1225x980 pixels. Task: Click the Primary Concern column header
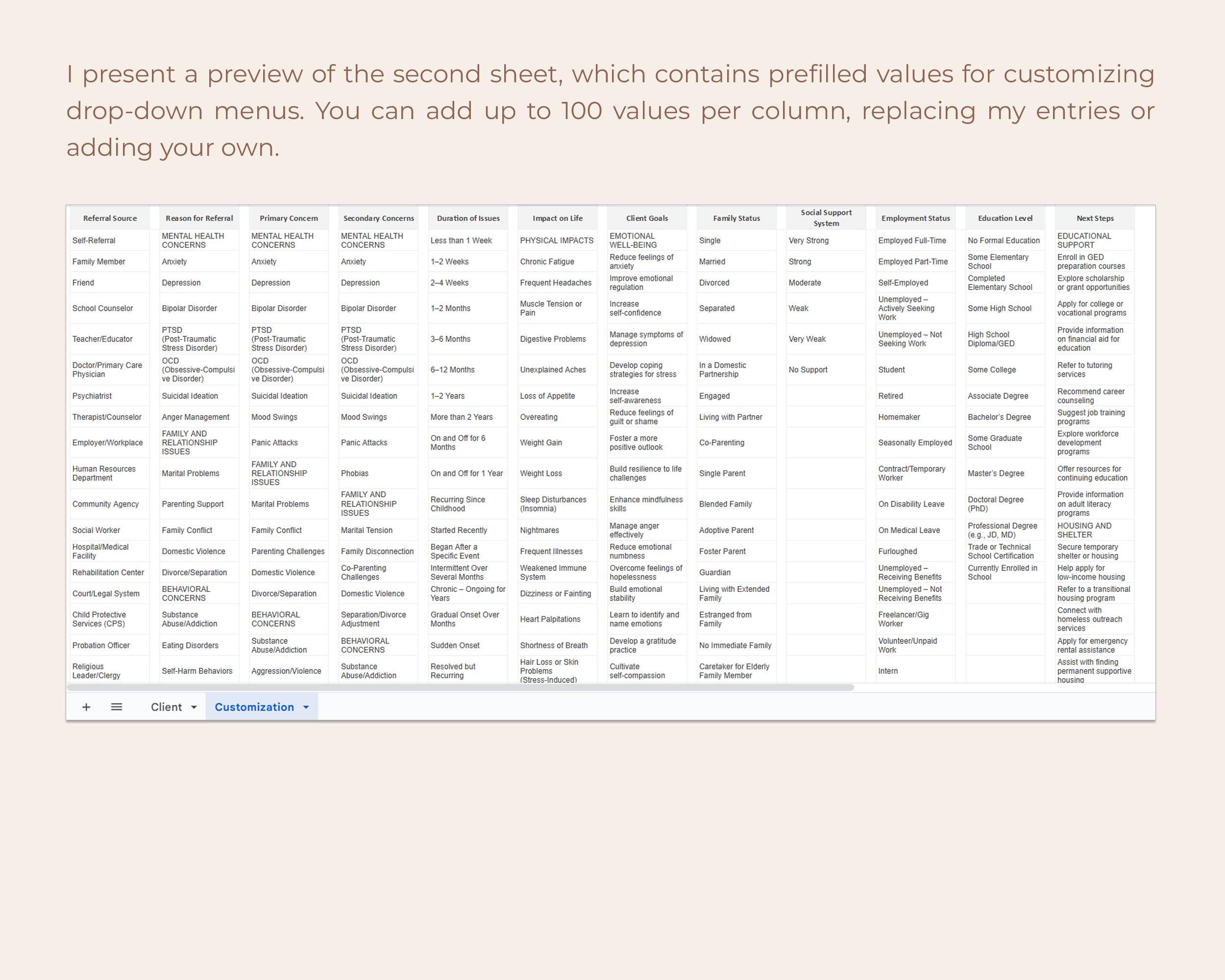[x=289, y=218]
